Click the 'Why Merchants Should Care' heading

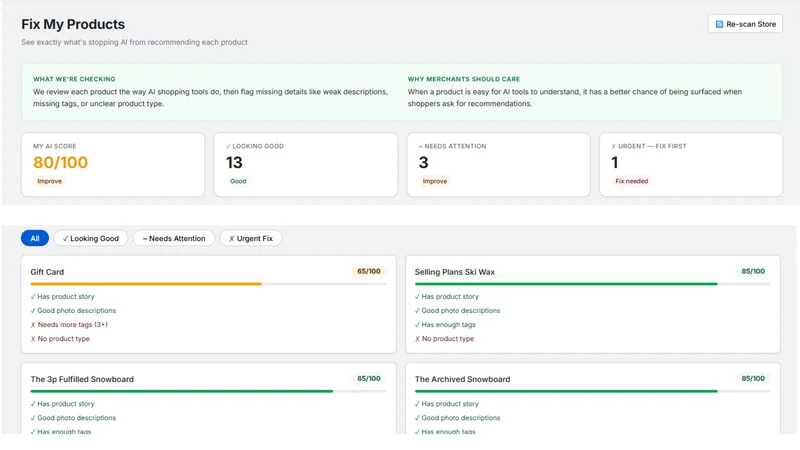tap(463, 79)
